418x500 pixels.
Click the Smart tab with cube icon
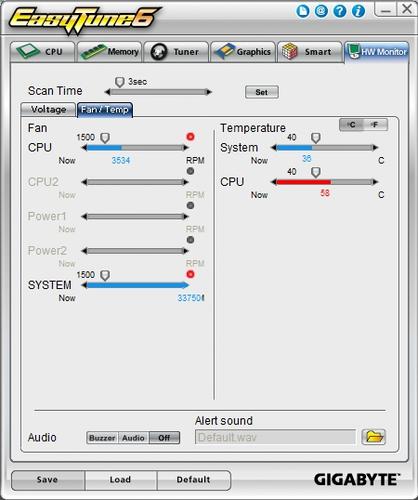tap(310, 52)
